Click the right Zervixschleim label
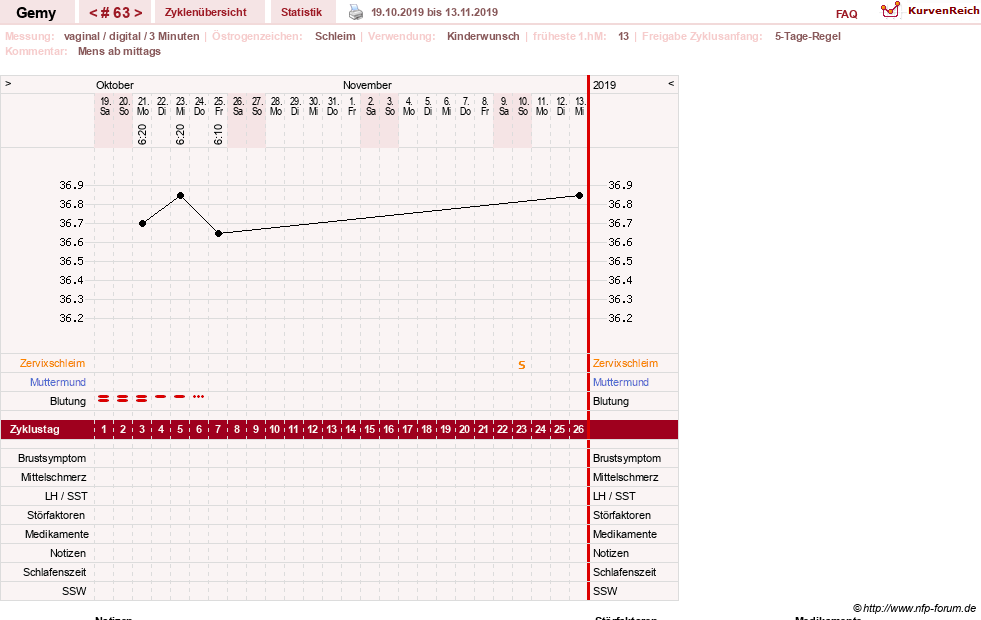 point(625,363)
